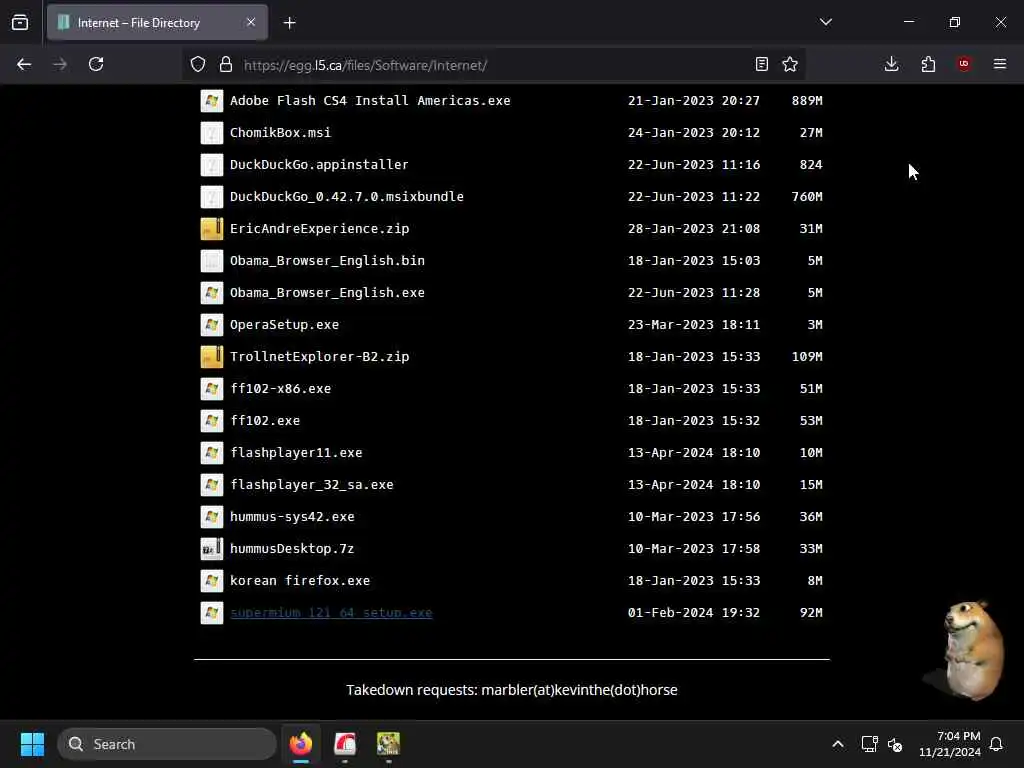Click the 7z archive icon beside hummusDesktop.7z
Image resolution: width=1024 pixels, height=768 pixels.
(x=212, y=549)
